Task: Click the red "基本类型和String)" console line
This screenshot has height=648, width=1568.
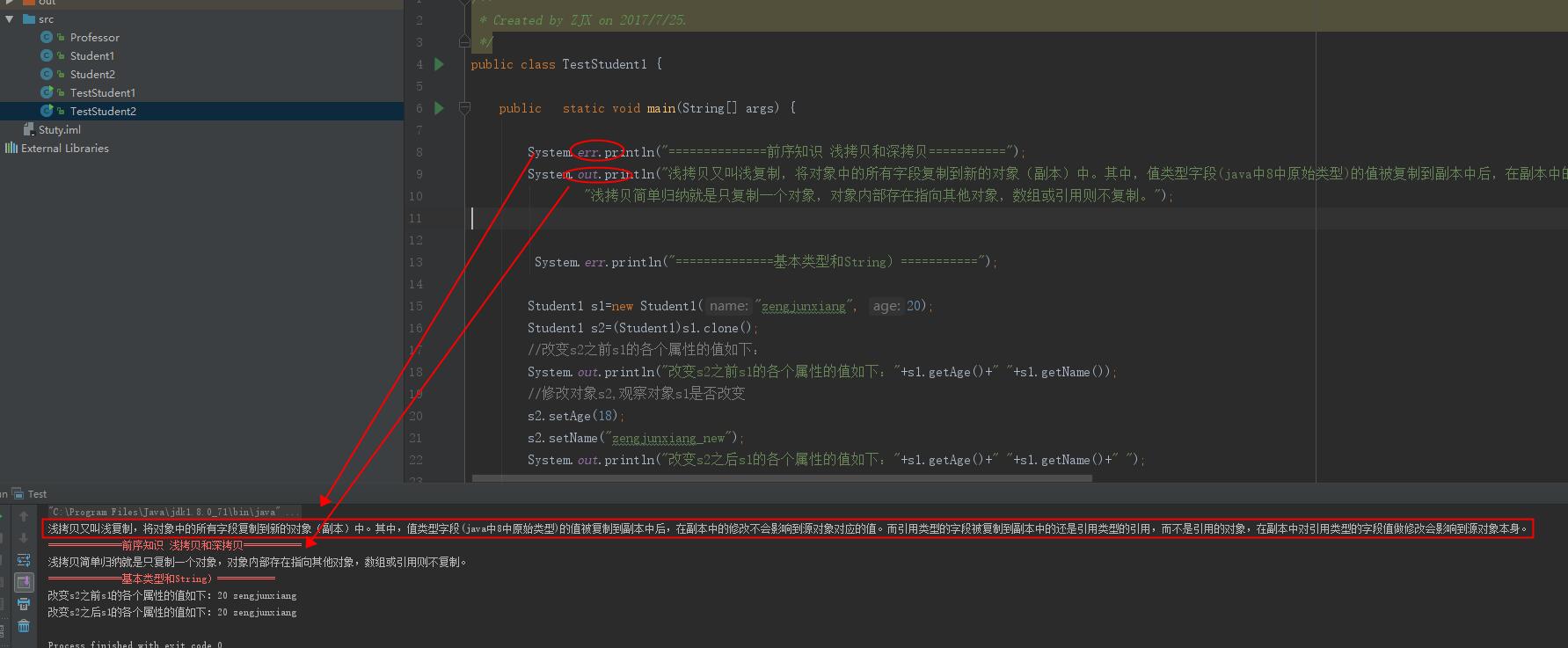Action: 162,579
